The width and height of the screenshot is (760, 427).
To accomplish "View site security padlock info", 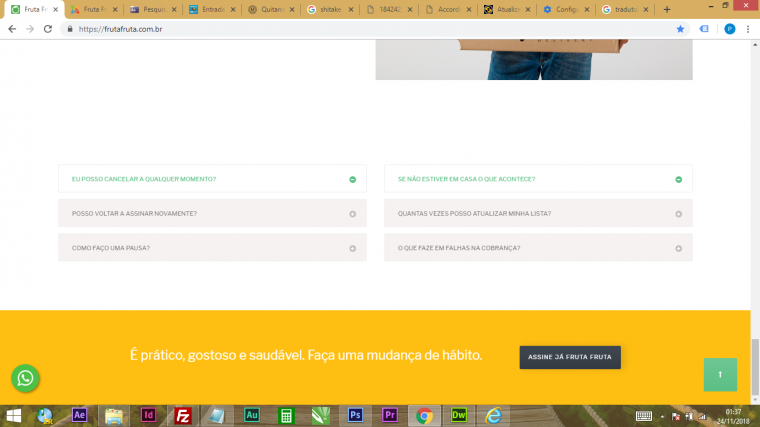I will pos(70,29).
